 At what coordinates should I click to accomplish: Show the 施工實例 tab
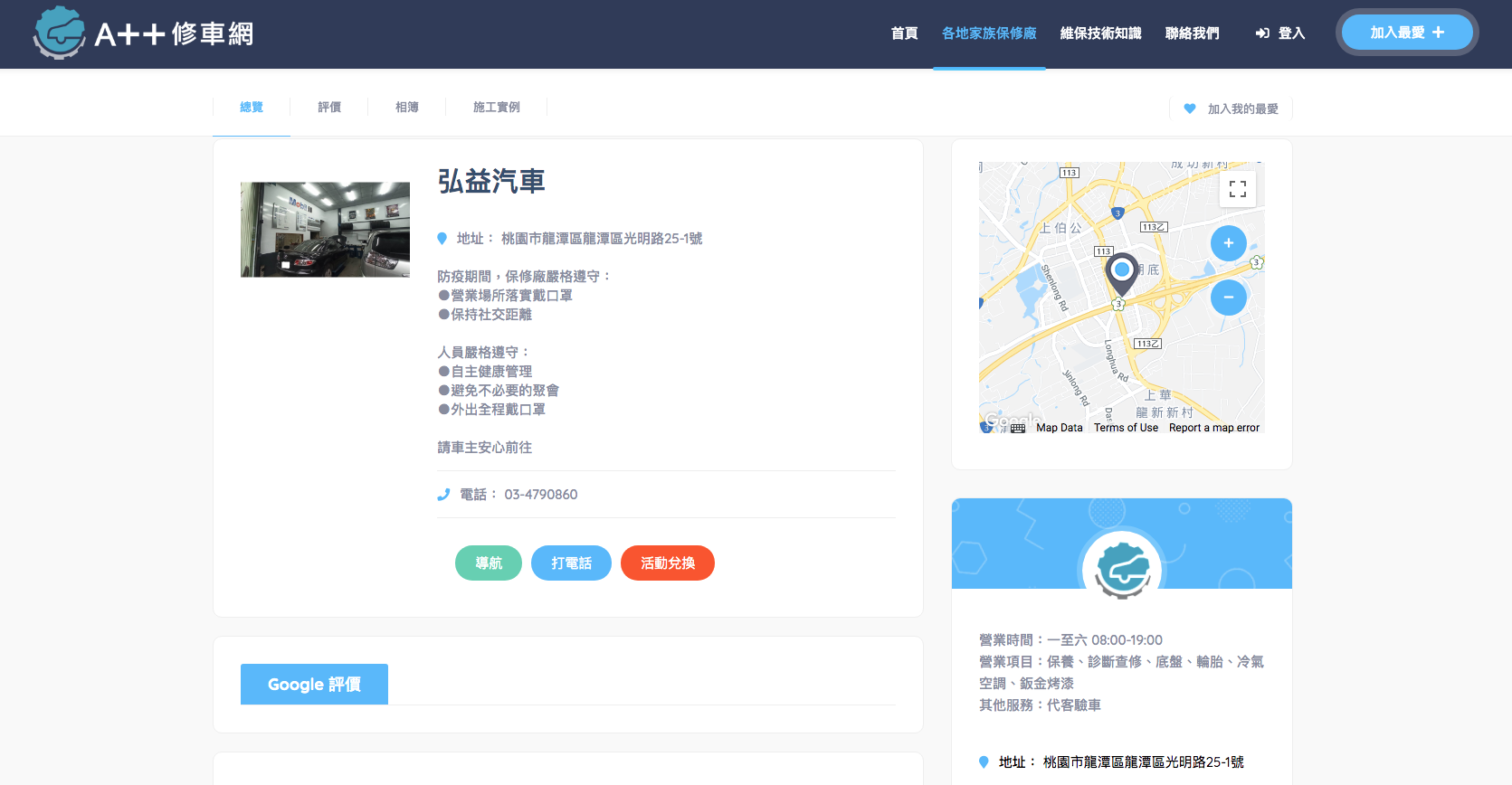tap(496, 108)
